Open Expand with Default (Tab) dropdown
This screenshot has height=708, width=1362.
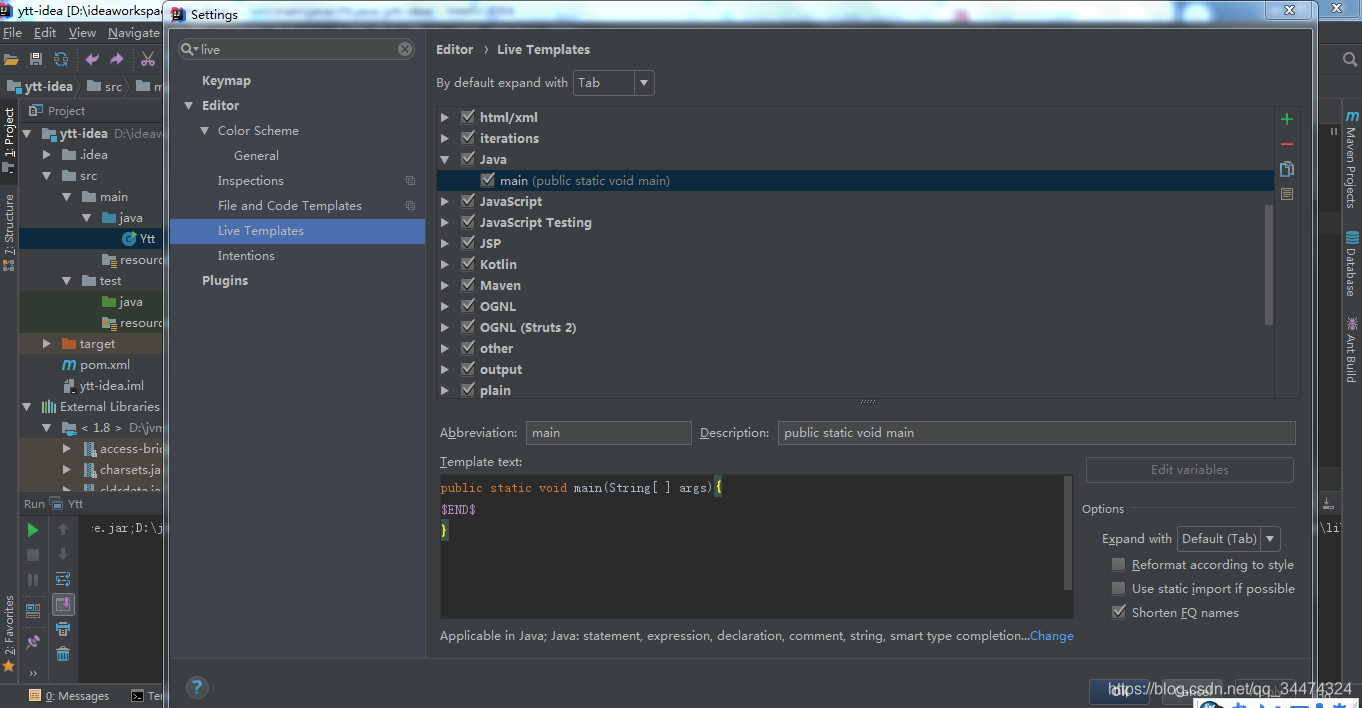[x=1229, y=539]
